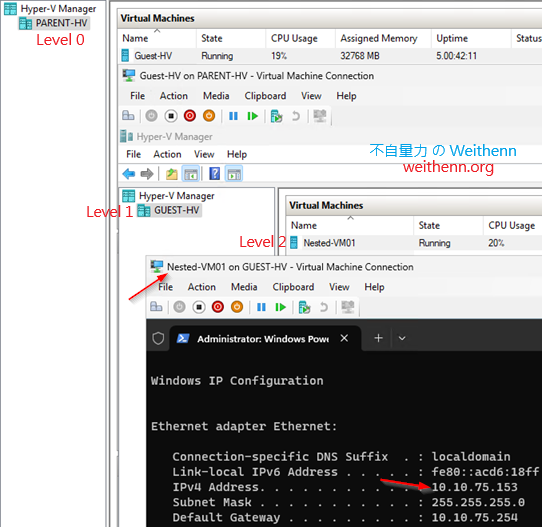This screenshot has width=542, height=527.
Task: Click red Shut Down icon in Guest-HV connection toolbar
Action: pos(190,116)
